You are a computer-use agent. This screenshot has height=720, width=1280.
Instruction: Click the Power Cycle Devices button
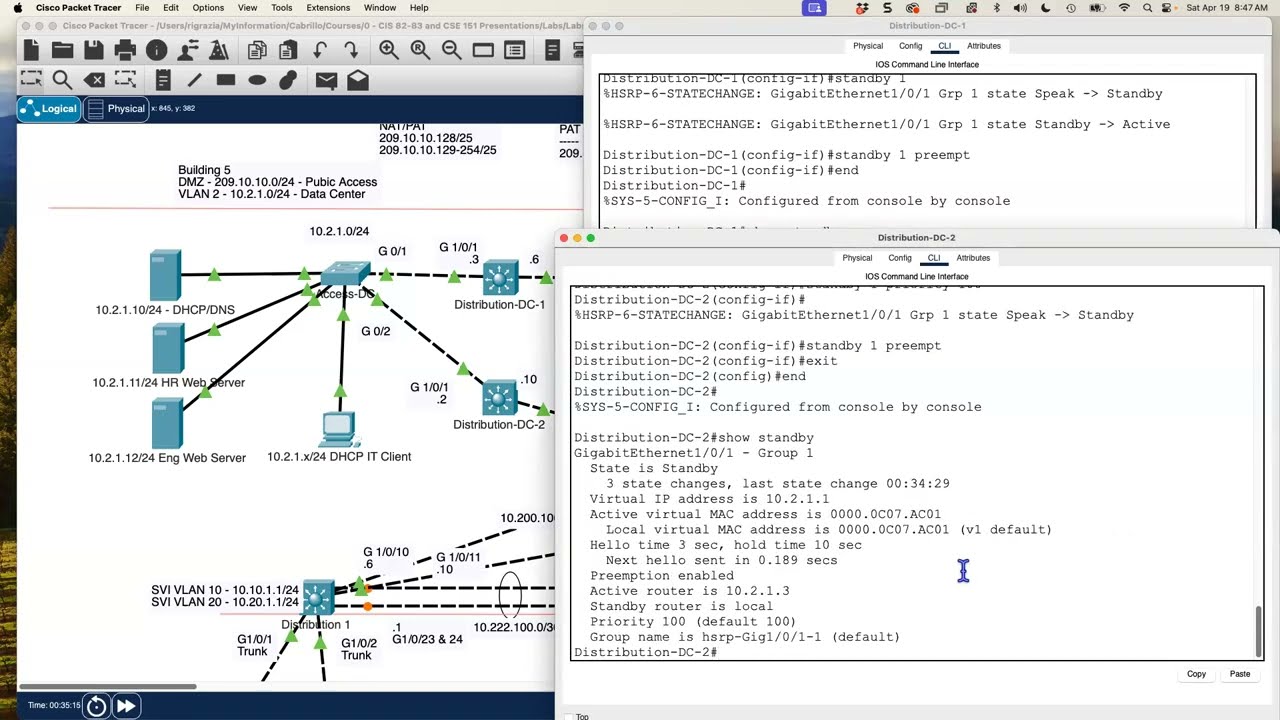tap(96, 706)
